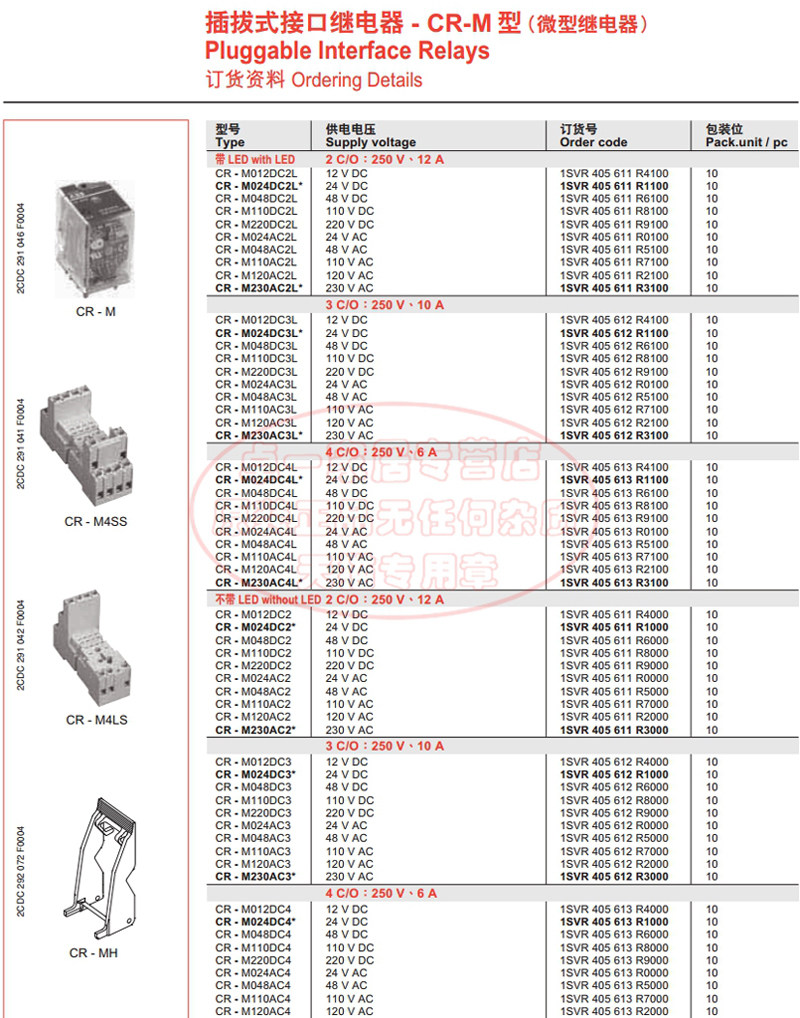Screen dimensions: 800x1018
Task: Select type 'CR - M024DC4L*'
Action: (258, 480)
